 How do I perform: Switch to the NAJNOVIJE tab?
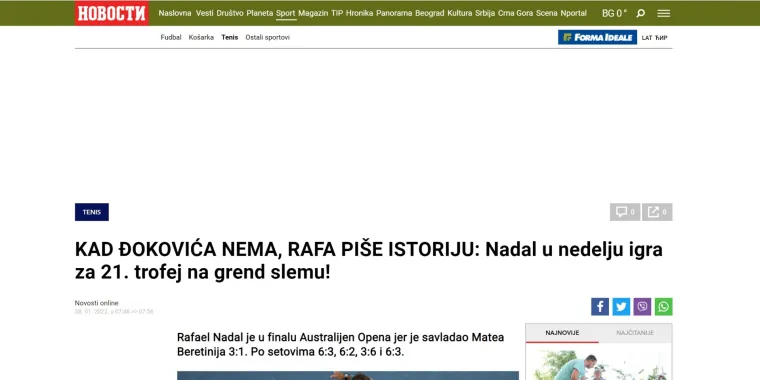click(562, 333)
